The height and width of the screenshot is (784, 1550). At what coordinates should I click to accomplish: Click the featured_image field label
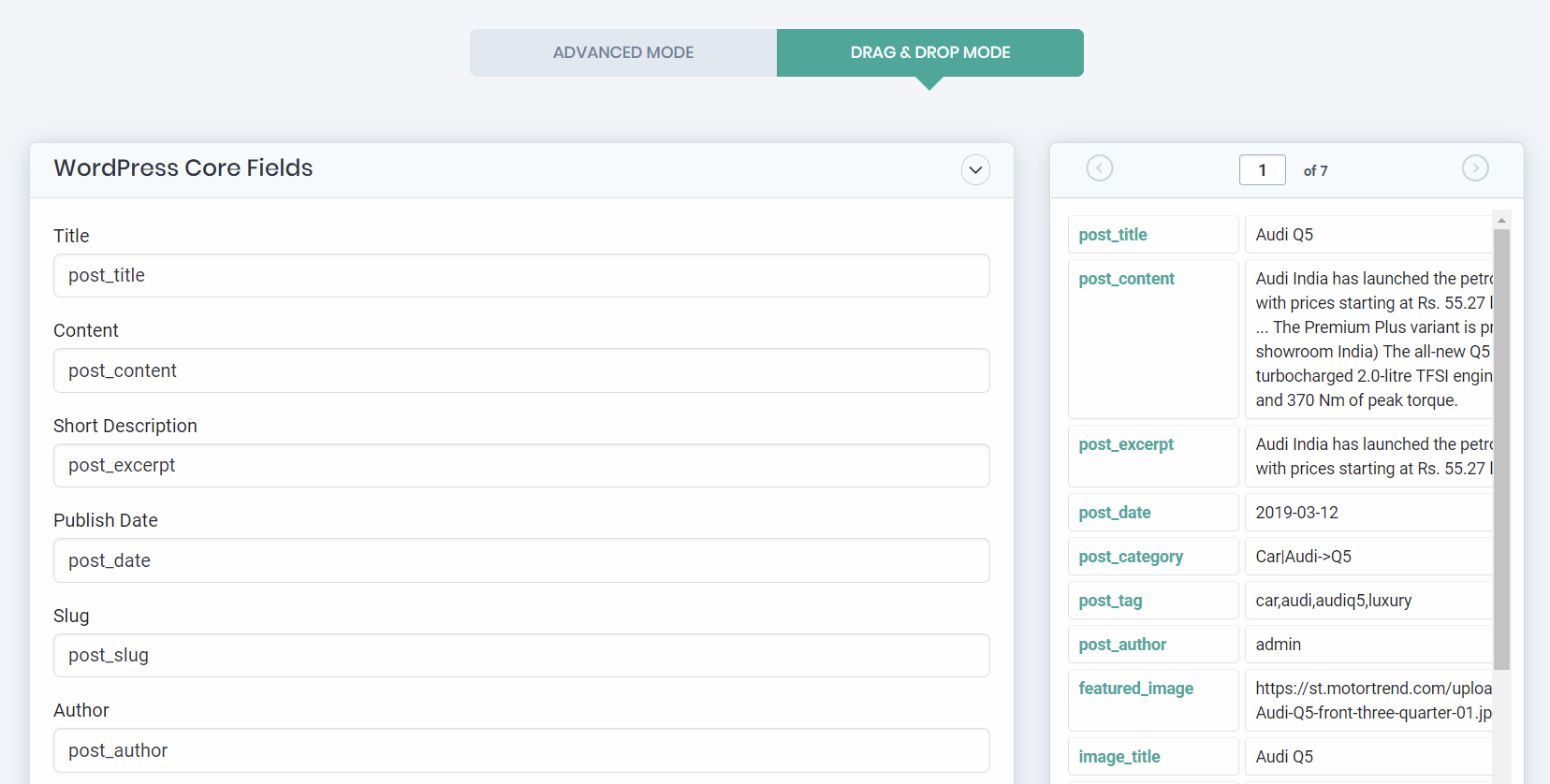click(x=1135, y=689)
